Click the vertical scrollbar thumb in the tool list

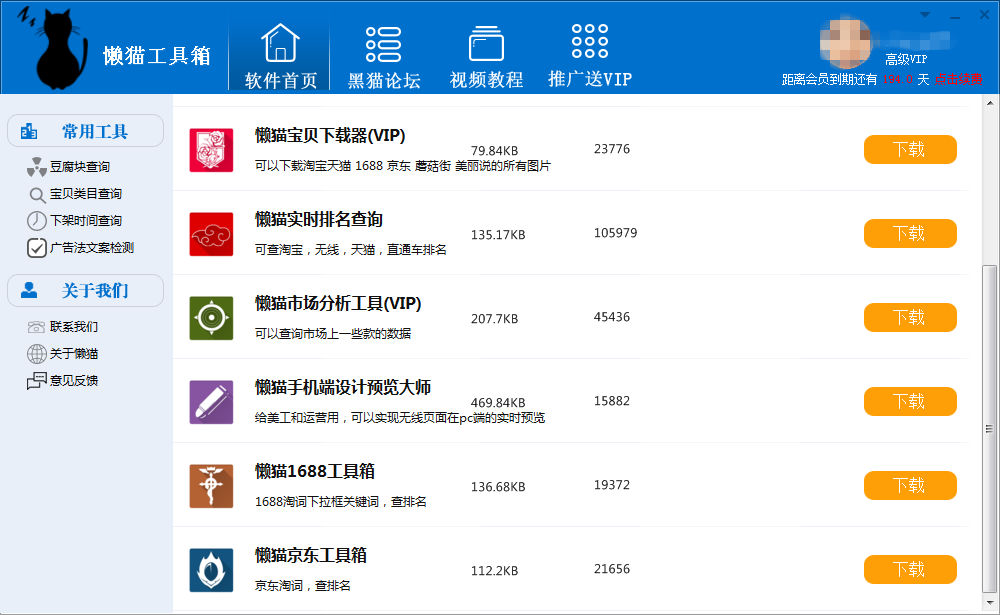(990, 430)
